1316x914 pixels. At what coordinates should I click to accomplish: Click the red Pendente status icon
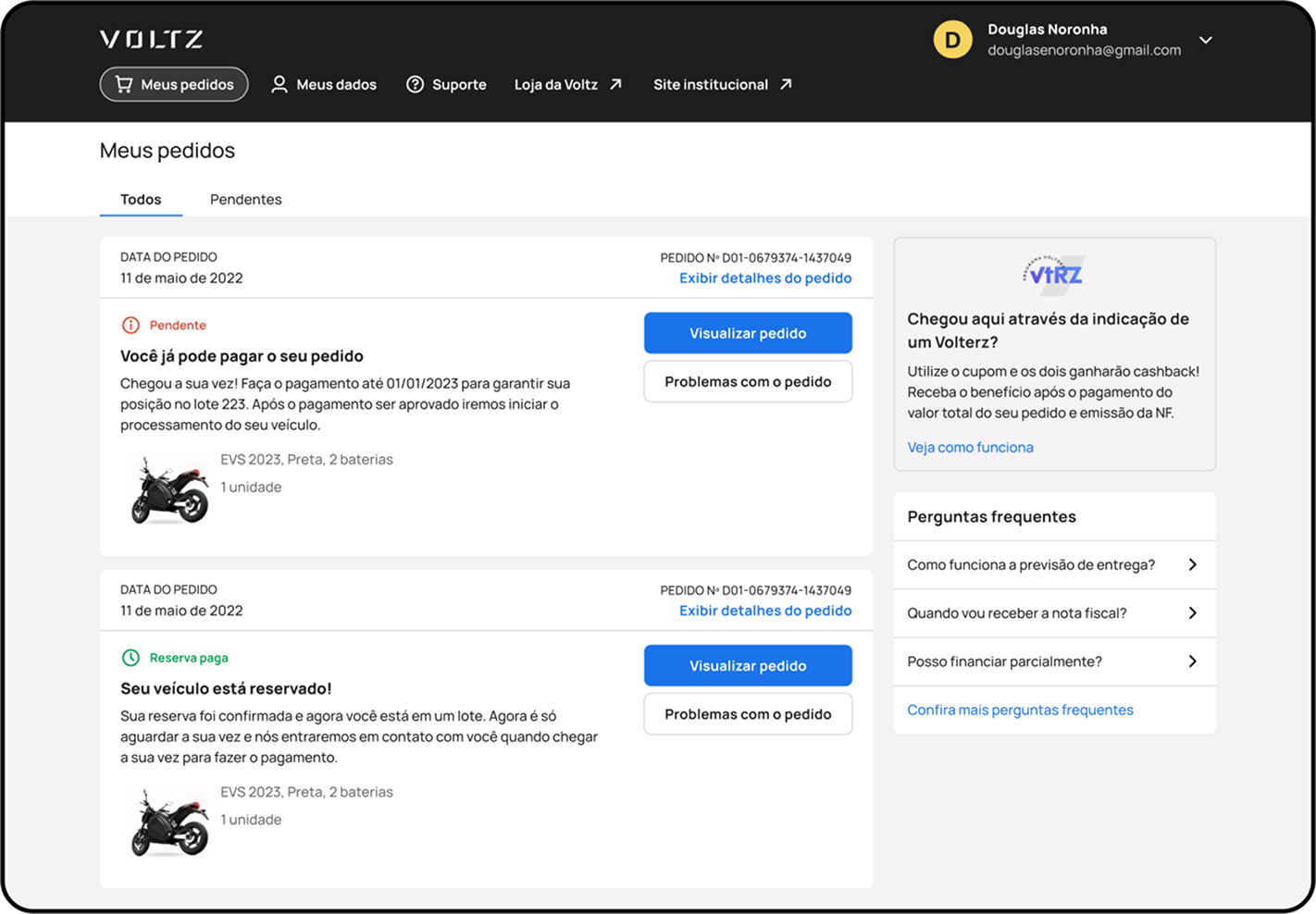click(130, 326)
